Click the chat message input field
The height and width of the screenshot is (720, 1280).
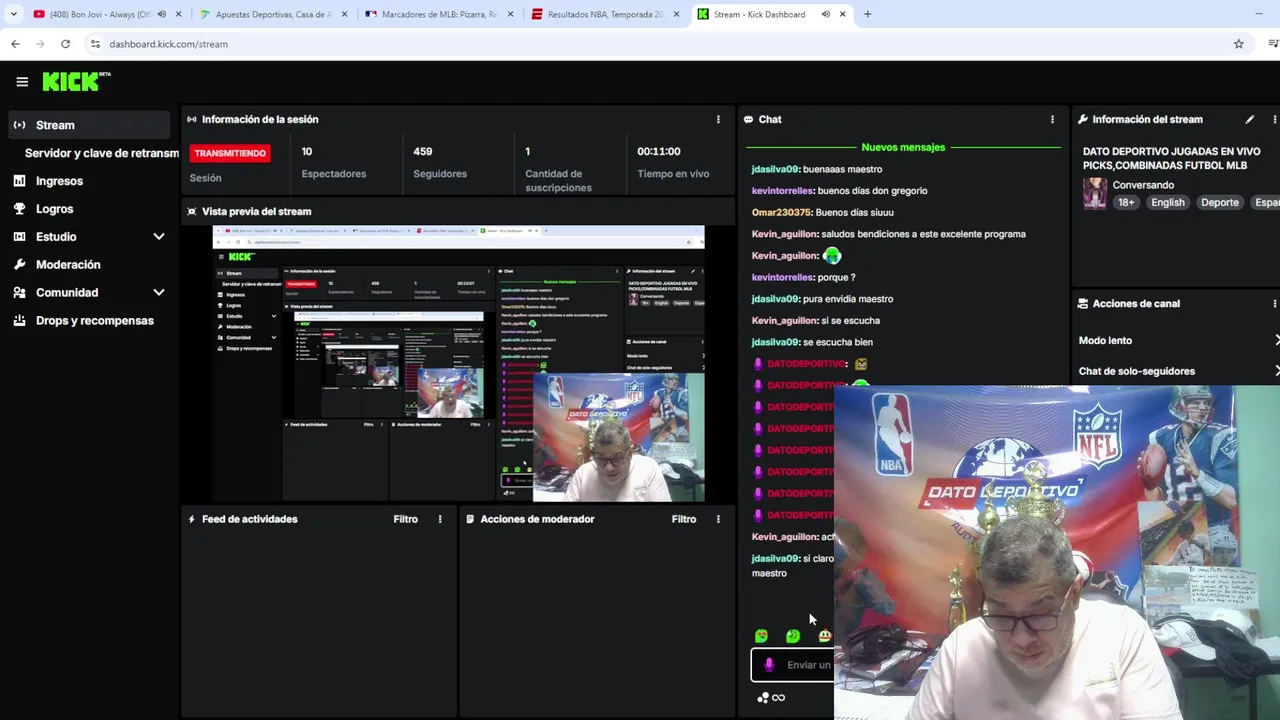click(792, 665)
